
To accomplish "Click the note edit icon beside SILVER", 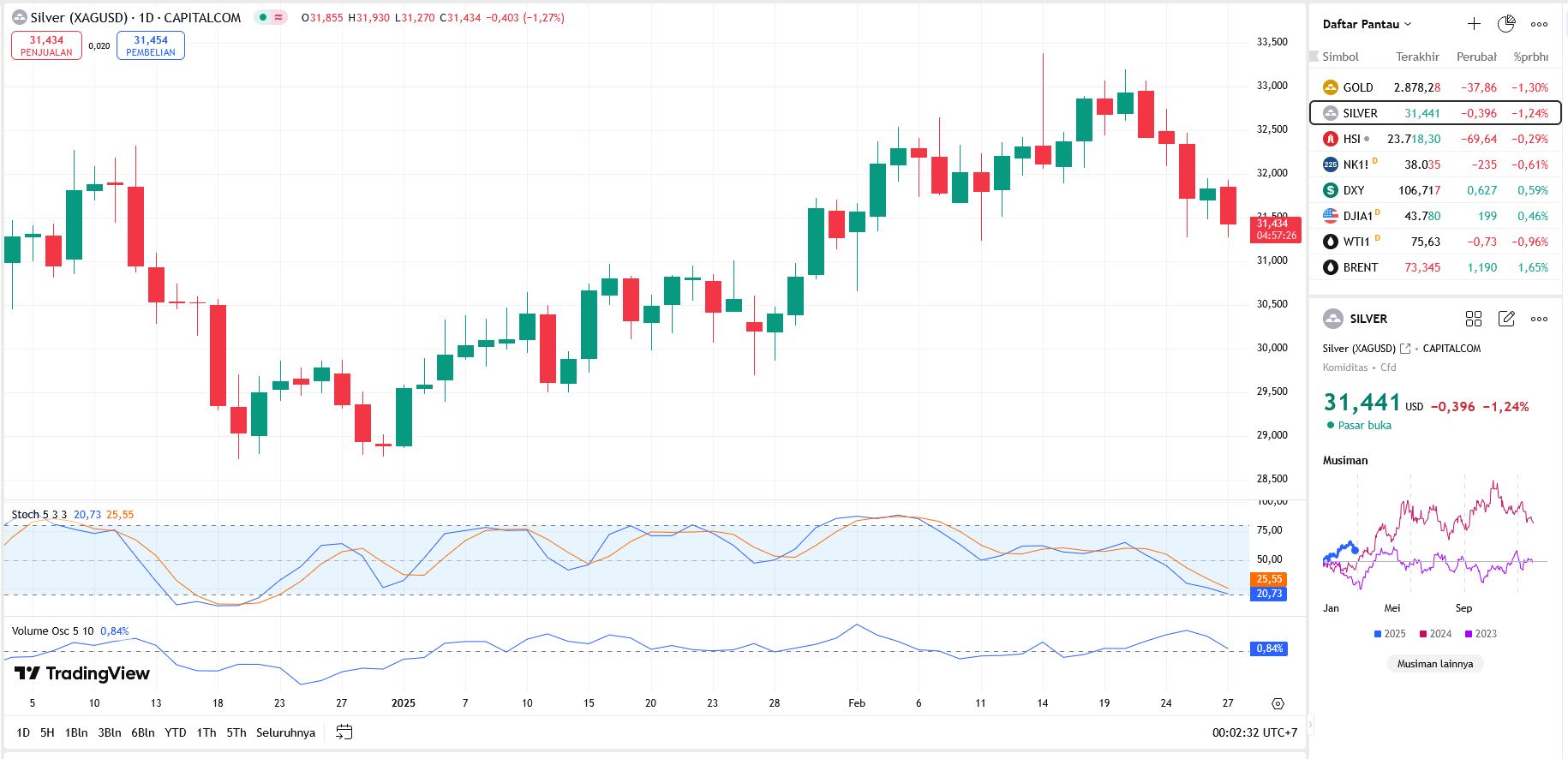I will point(1506,319).
